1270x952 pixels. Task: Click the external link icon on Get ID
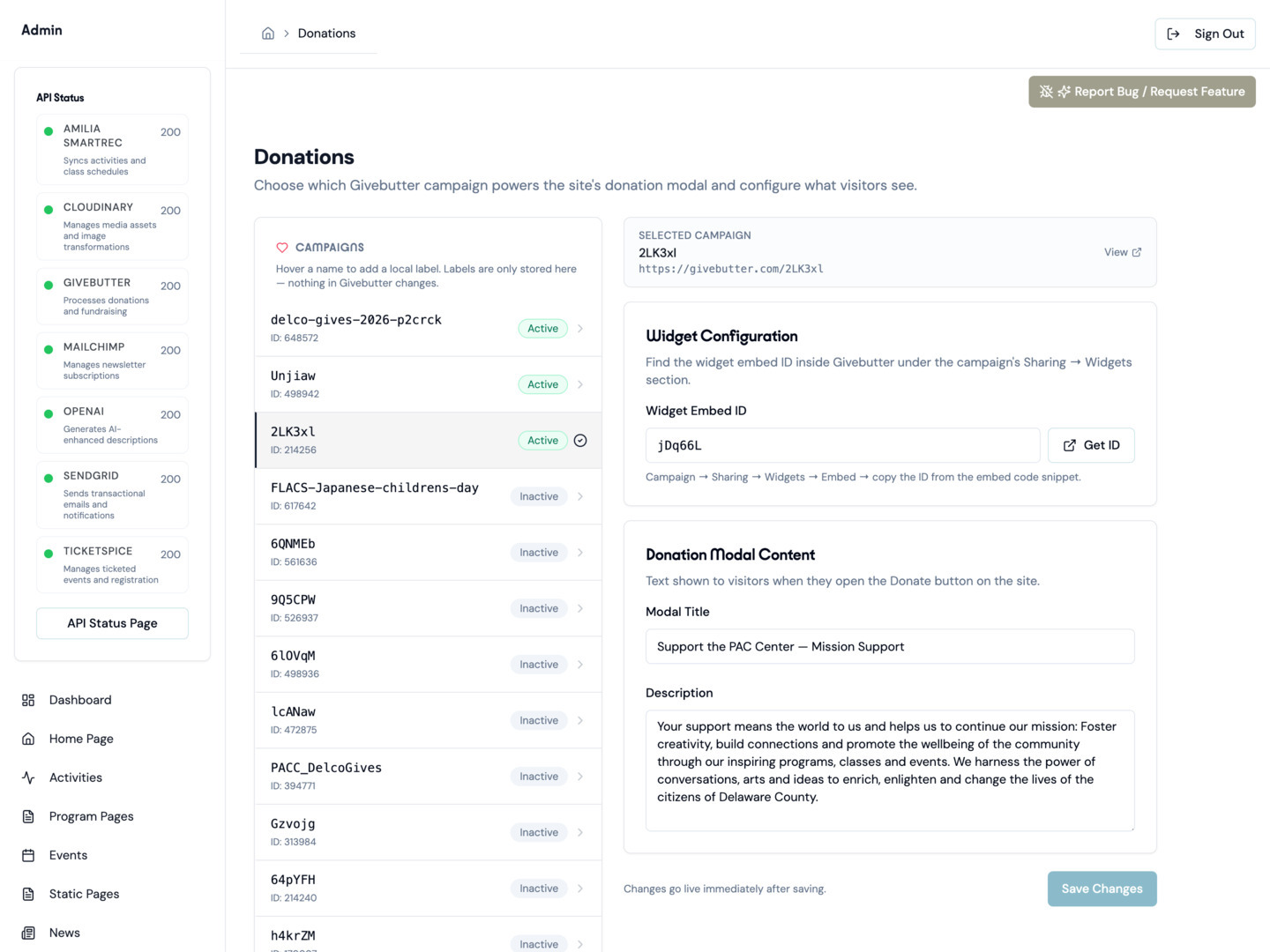[x=1070, y=445]
